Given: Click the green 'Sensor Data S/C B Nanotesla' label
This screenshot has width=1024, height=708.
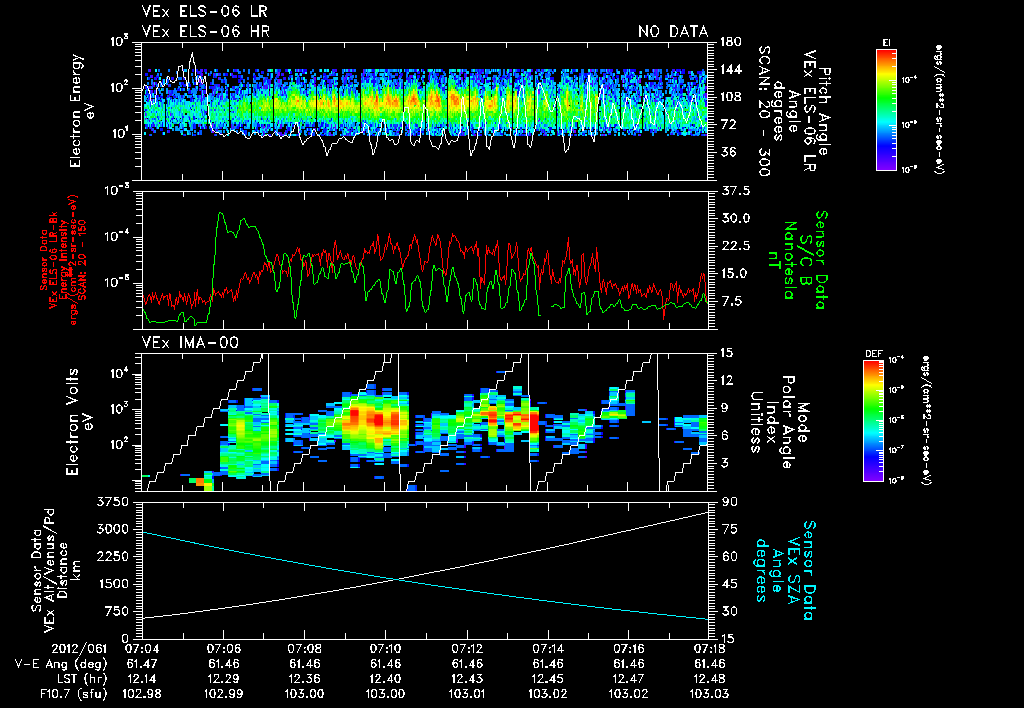Looking at the screenshot, I should tap(797, 260).
